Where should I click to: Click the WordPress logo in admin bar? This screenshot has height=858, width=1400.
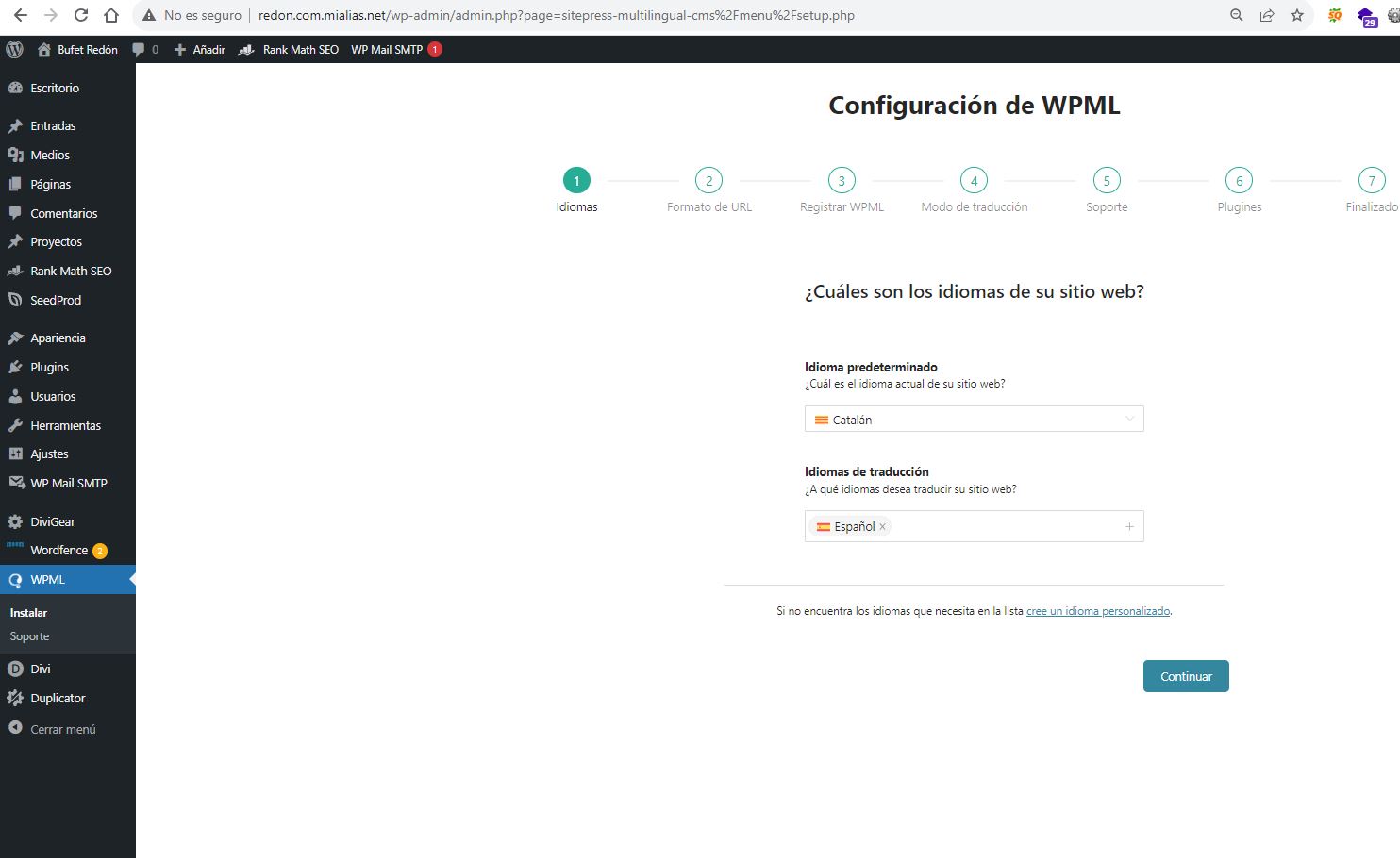[x=14, y=49]
